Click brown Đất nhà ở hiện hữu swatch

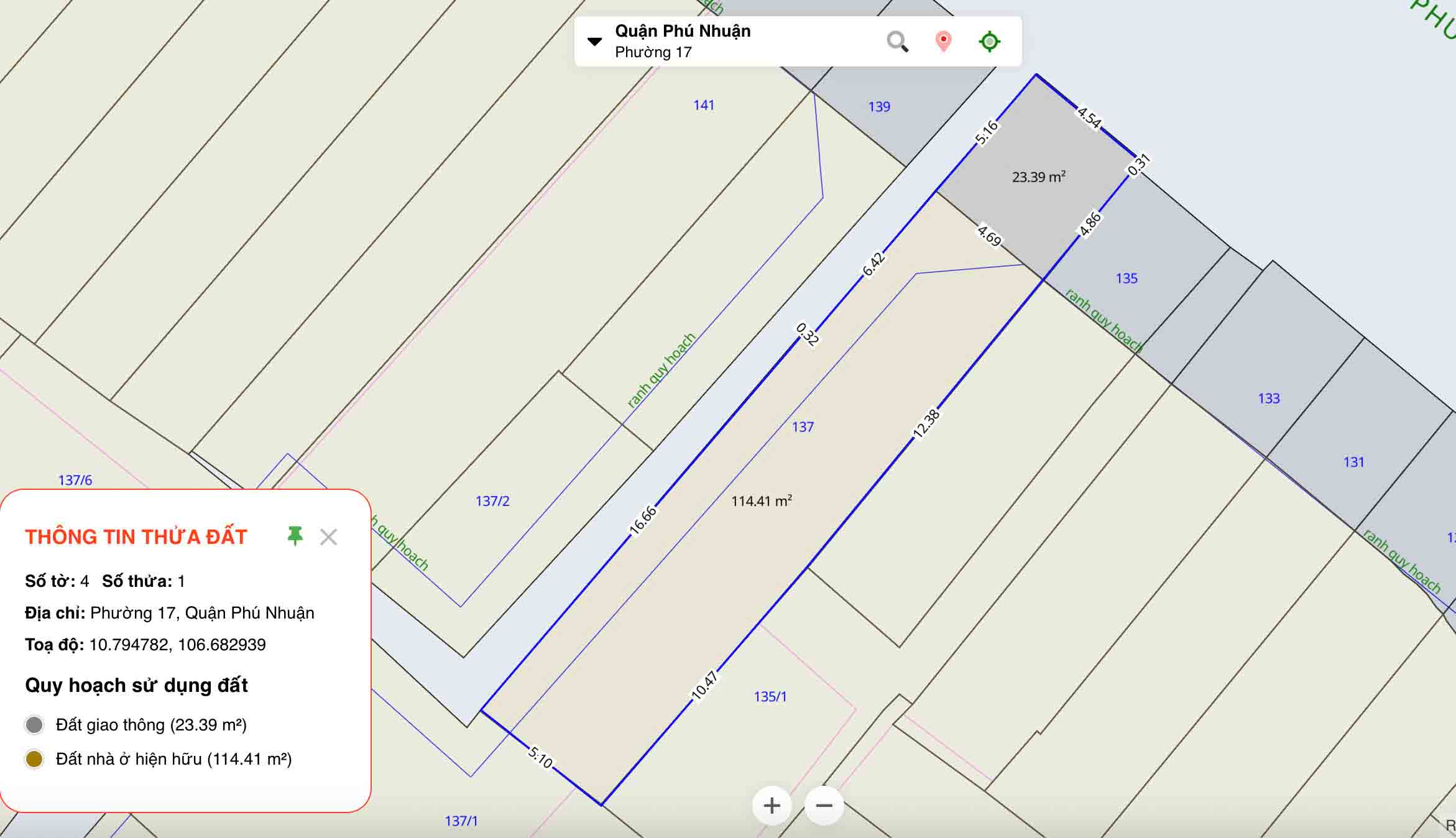tap(34, 759)
